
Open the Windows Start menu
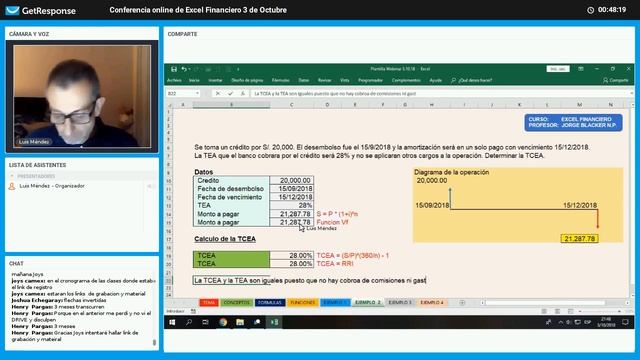tap(172, 322)
